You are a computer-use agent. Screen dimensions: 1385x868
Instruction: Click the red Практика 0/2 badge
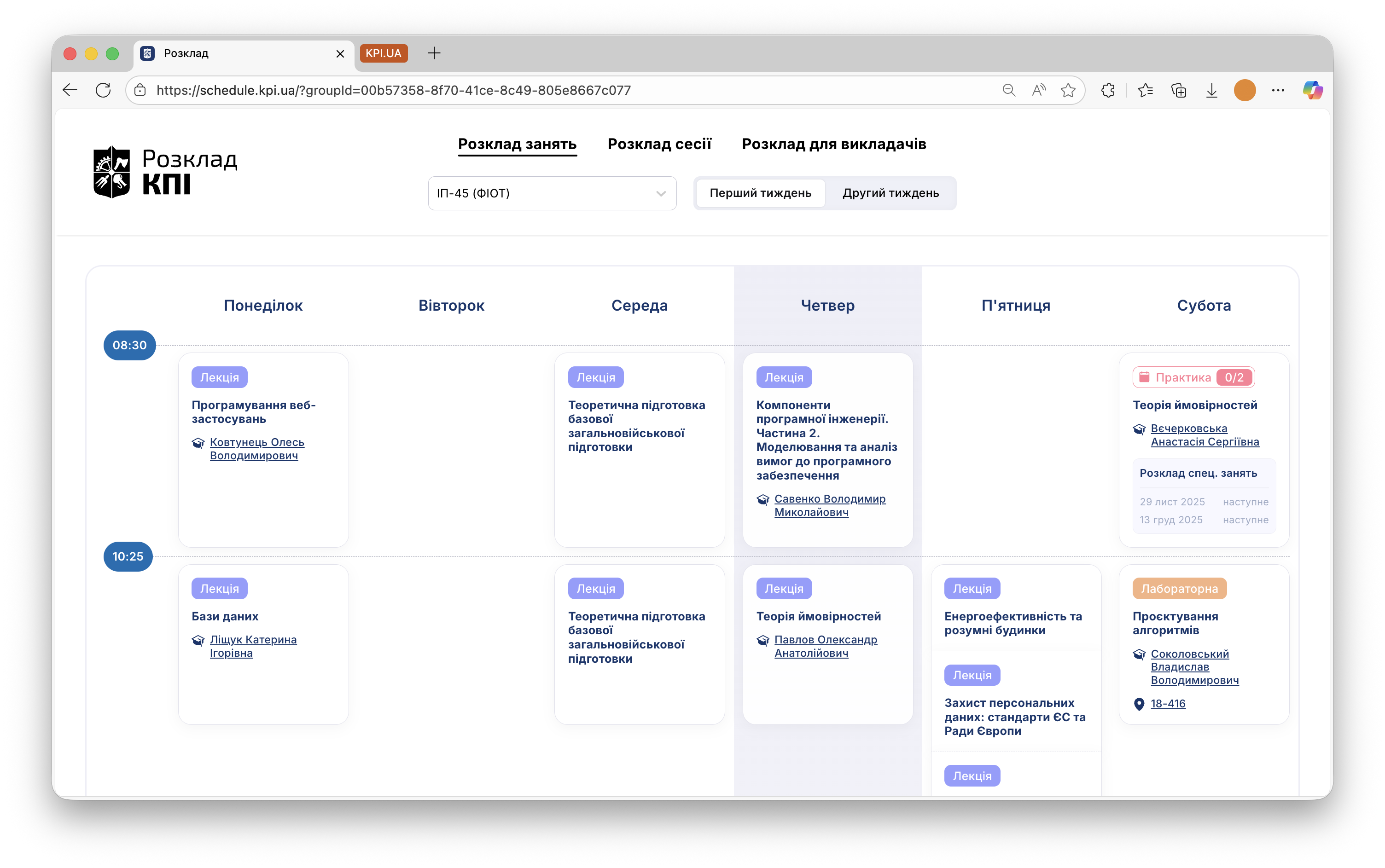(1193, 377)
